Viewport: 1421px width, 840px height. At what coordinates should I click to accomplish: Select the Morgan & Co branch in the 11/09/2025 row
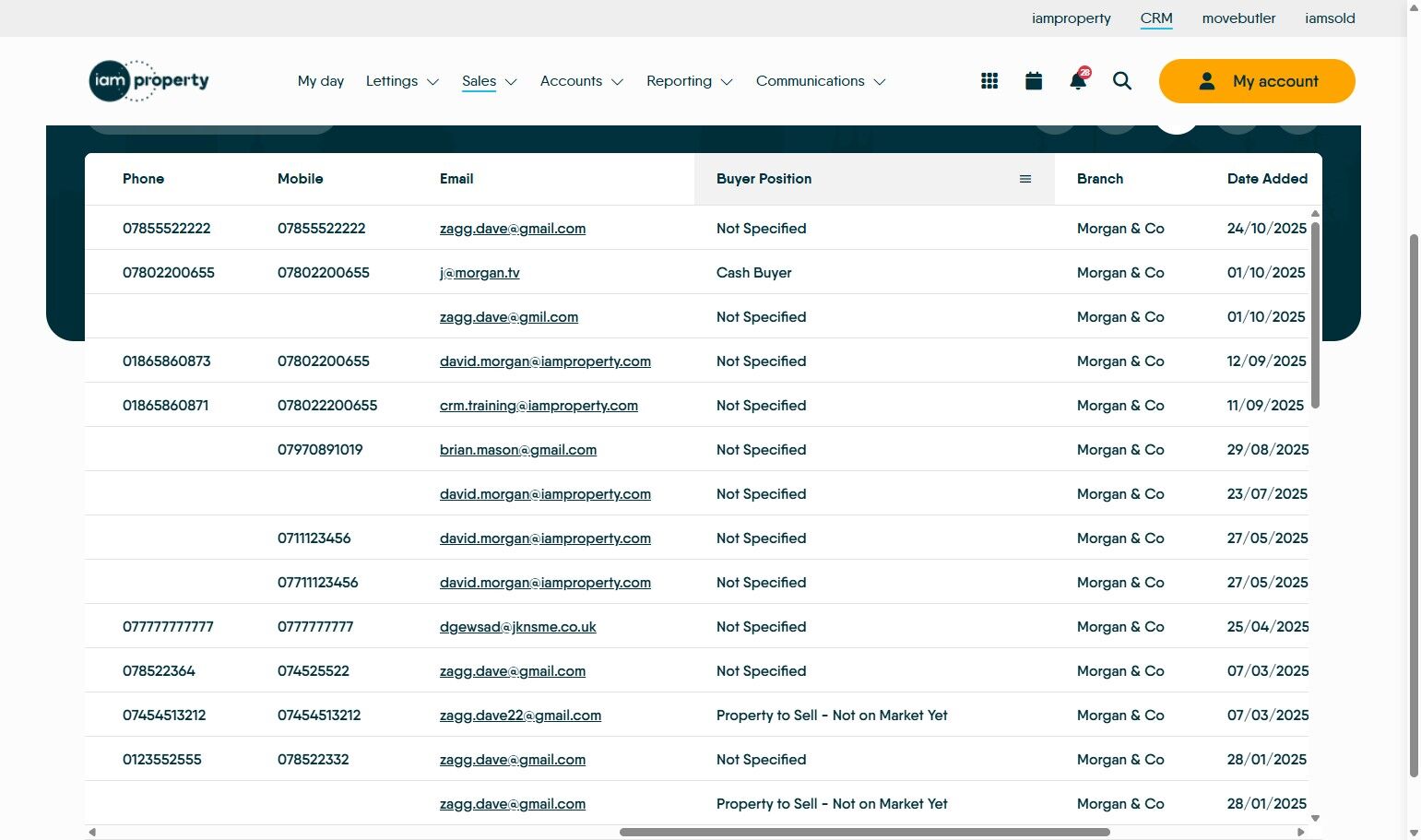tap(1120, 406)
